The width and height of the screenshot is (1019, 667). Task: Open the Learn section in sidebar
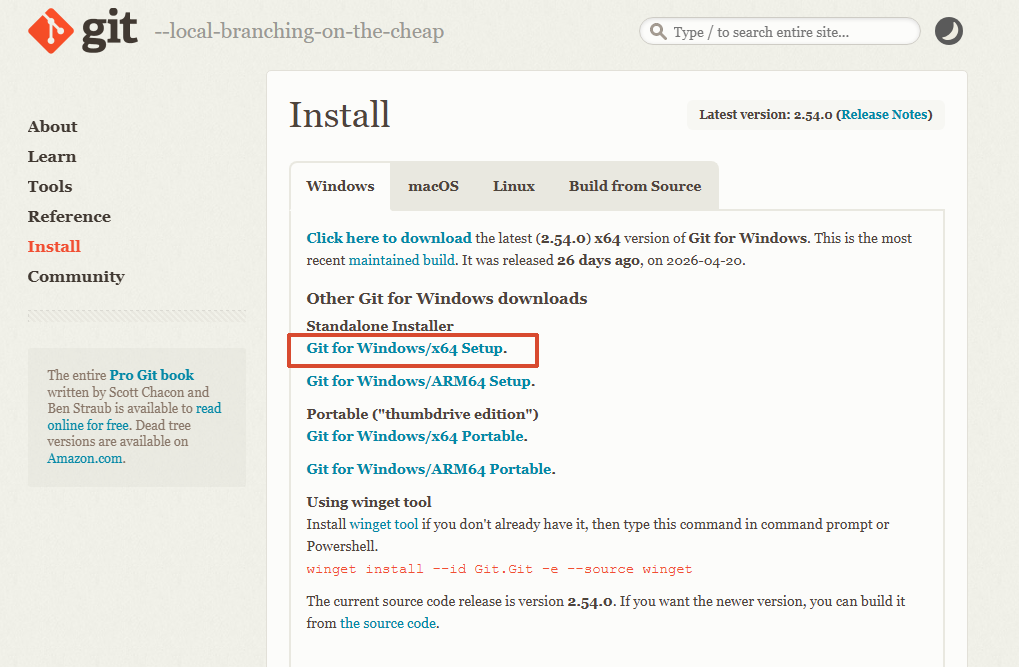[52, 157]
